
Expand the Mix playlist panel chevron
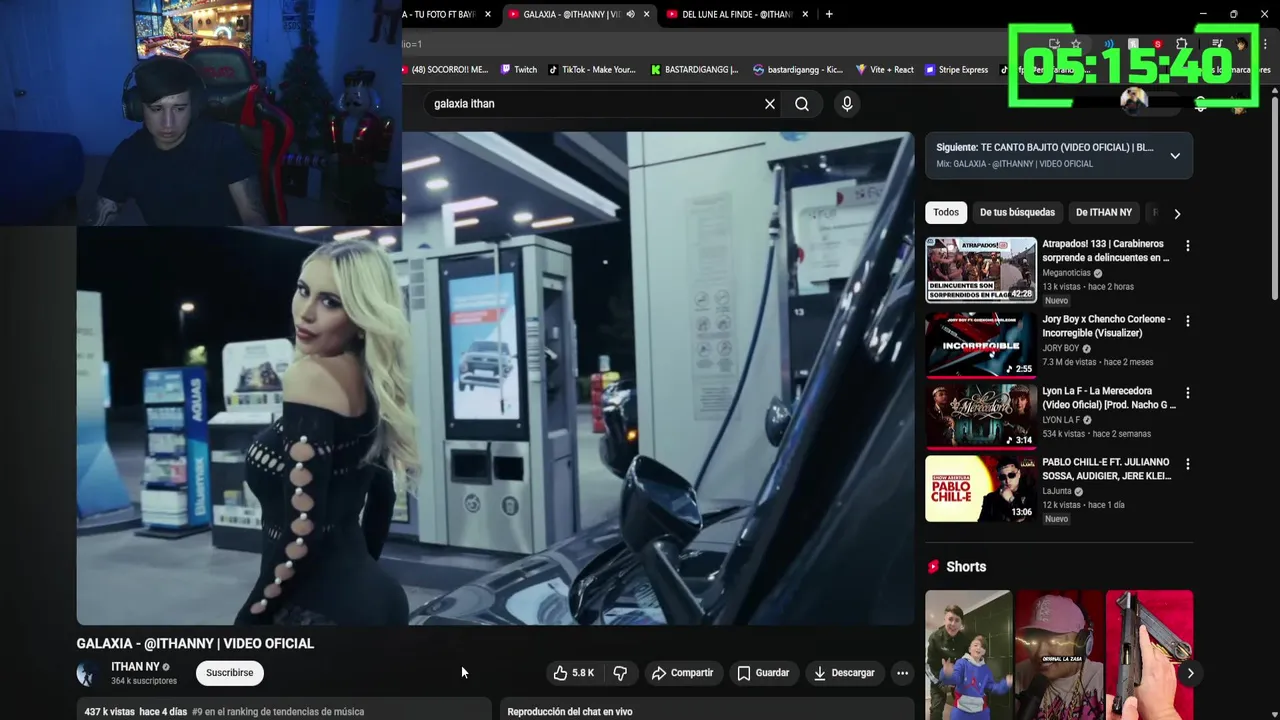(x=1175, y=156)
